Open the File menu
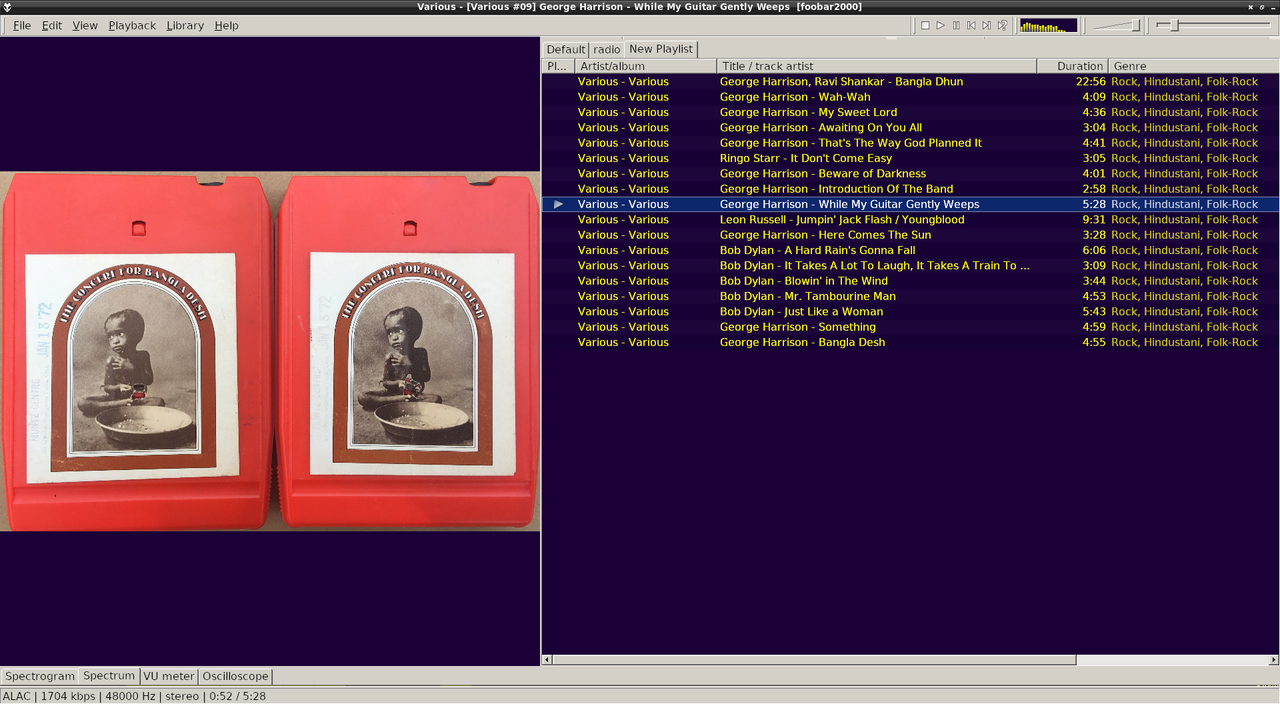Image resolution: width=1280 pixels, height=704 pixels. pos(22,25)
